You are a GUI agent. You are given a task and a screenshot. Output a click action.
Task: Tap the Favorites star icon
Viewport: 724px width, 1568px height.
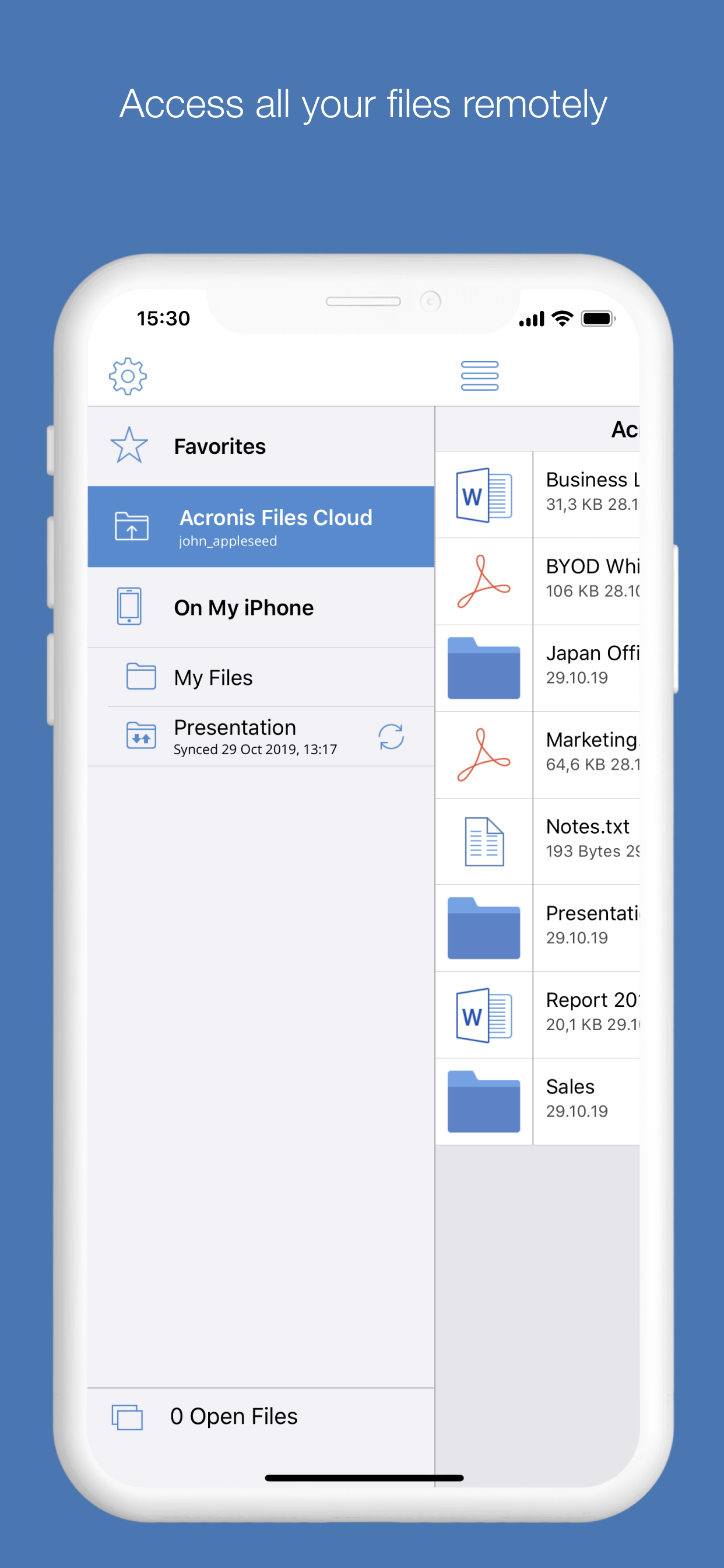tap(129, 446)
